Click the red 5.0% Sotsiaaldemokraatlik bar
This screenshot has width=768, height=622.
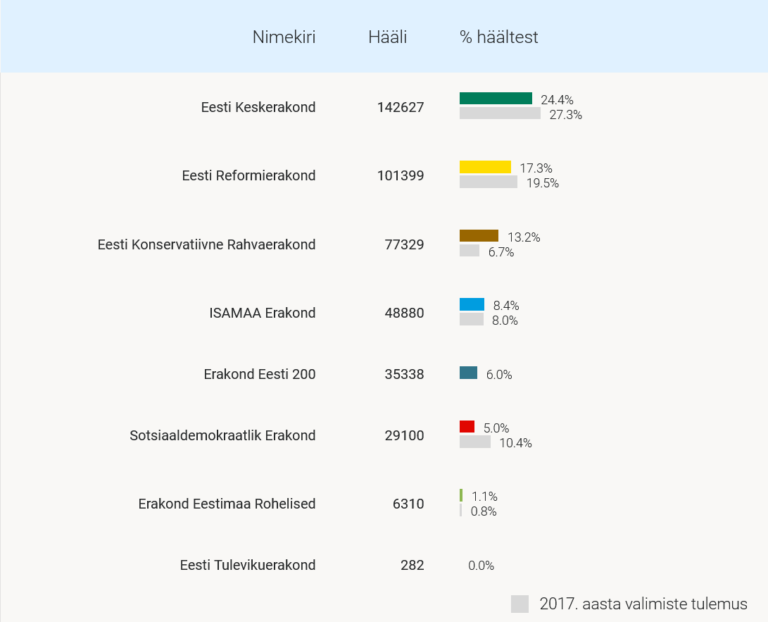(467, 426)
